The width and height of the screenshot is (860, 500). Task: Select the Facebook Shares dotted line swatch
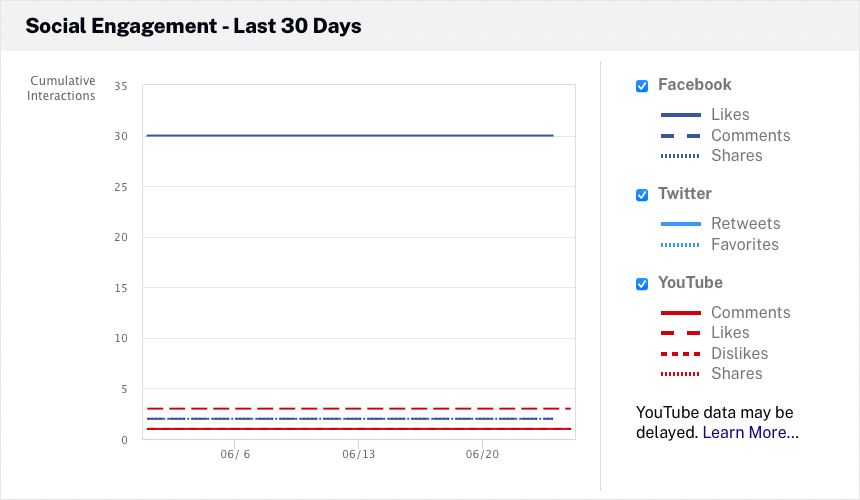(680, 156)
